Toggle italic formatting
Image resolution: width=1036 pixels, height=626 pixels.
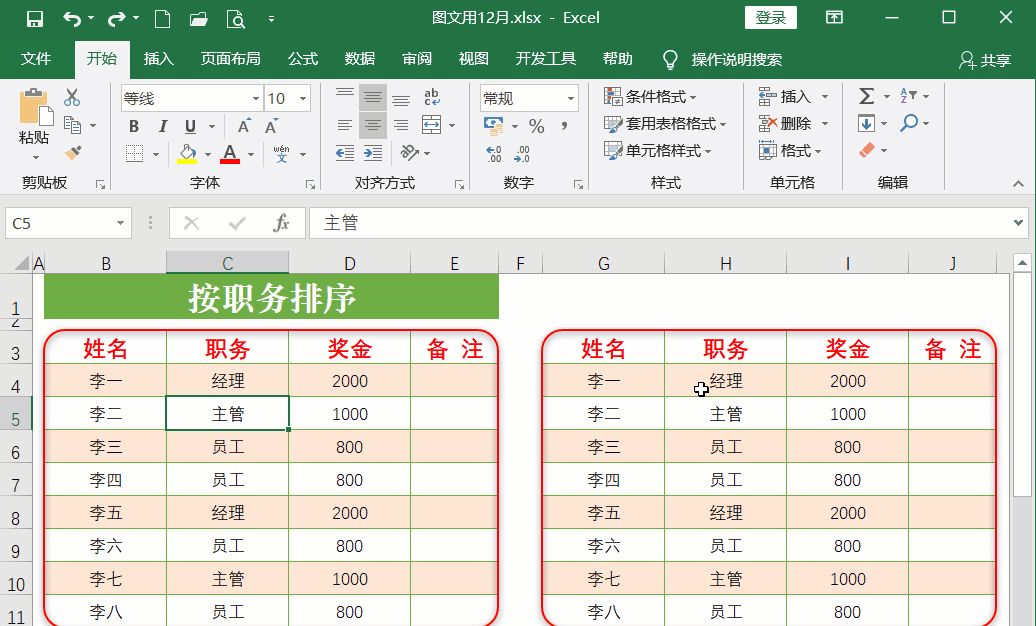click(x=161, y=127)
